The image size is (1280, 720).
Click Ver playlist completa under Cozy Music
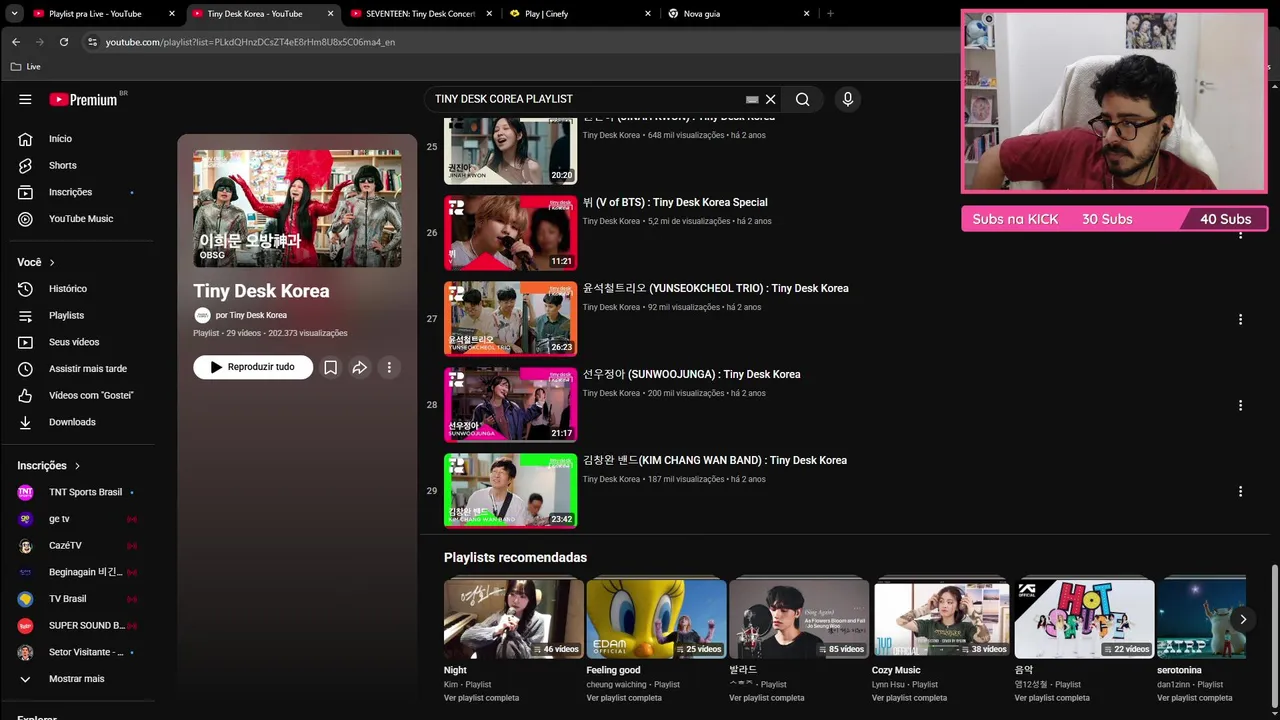(909, 698)
